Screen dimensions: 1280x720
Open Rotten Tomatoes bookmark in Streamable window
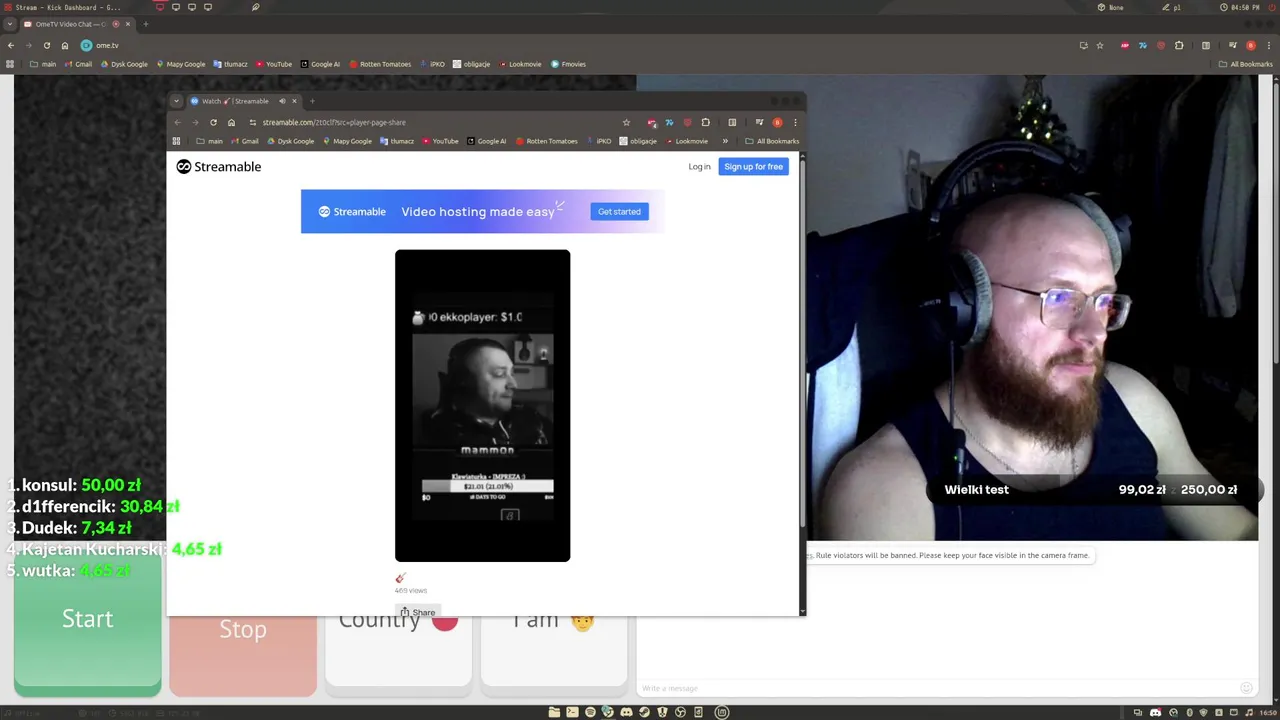[x=547, y=141]
